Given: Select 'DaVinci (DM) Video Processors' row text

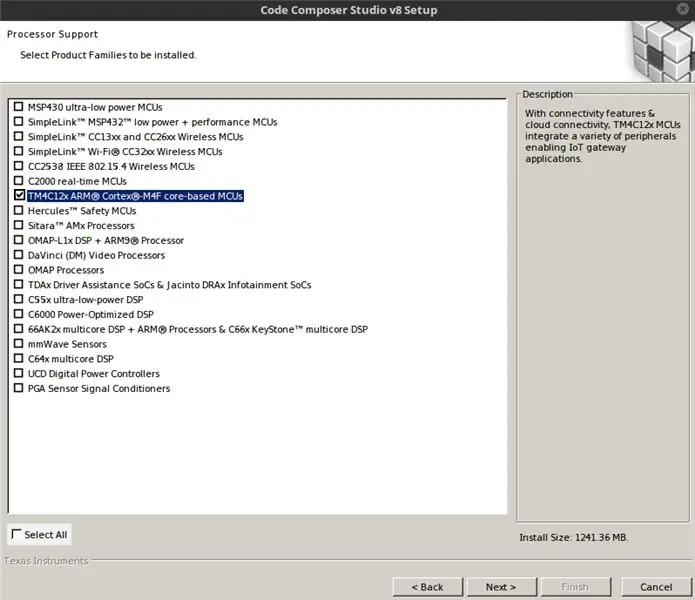Looking at the screenshot, I should 96,255.
